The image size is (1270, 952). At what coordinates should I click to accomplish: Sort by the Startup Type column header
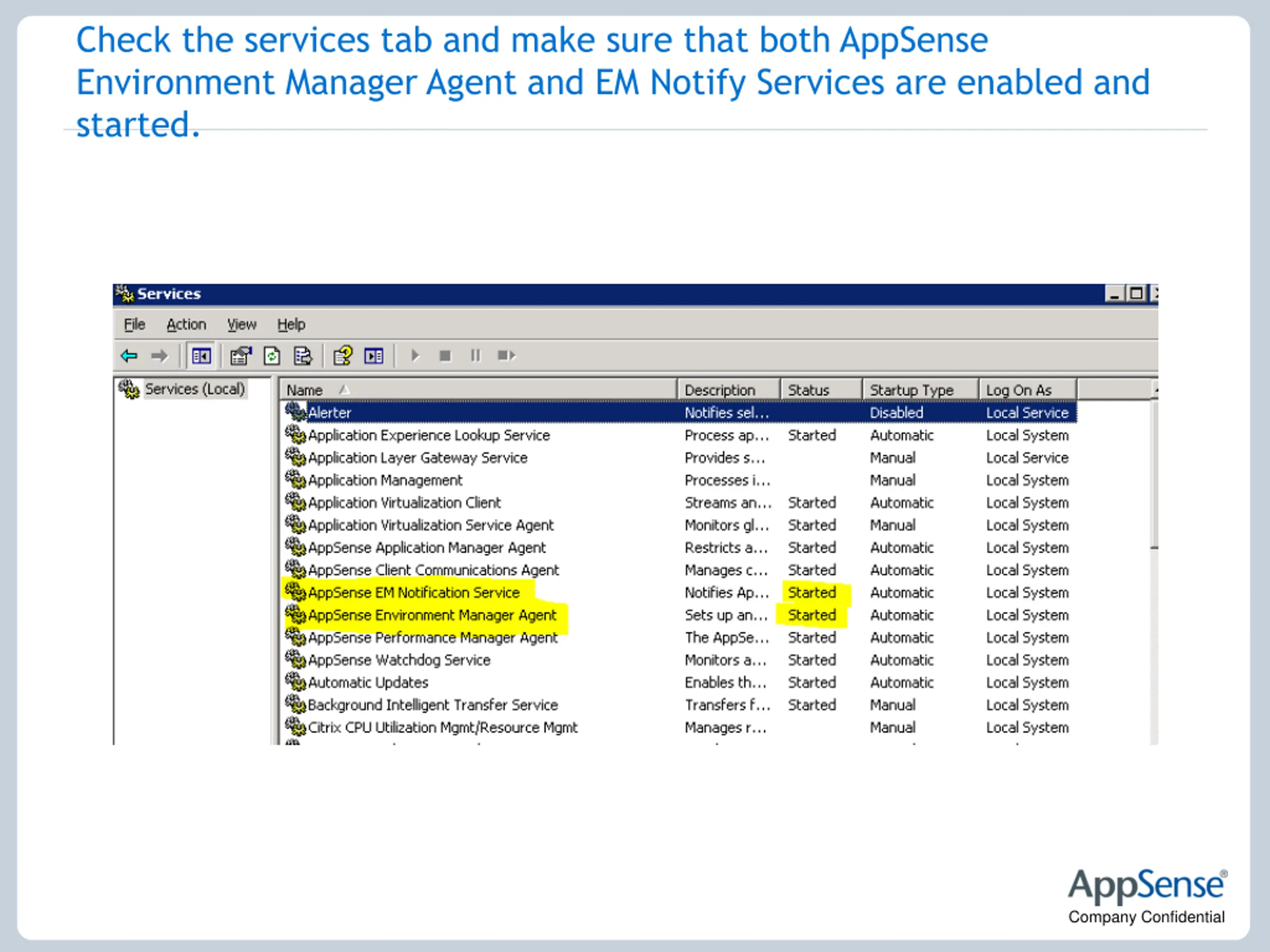click(921, 390)
